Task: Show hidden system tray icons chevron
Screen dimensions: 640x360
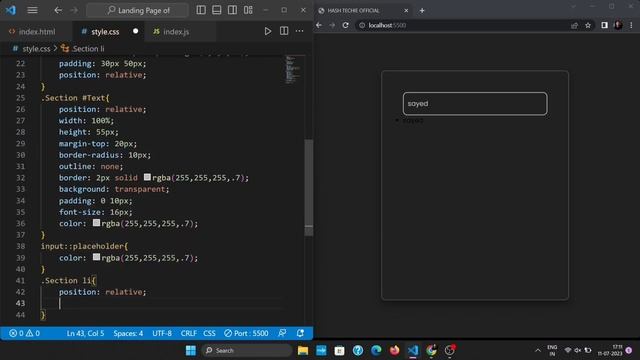Action: coord(538,350)
